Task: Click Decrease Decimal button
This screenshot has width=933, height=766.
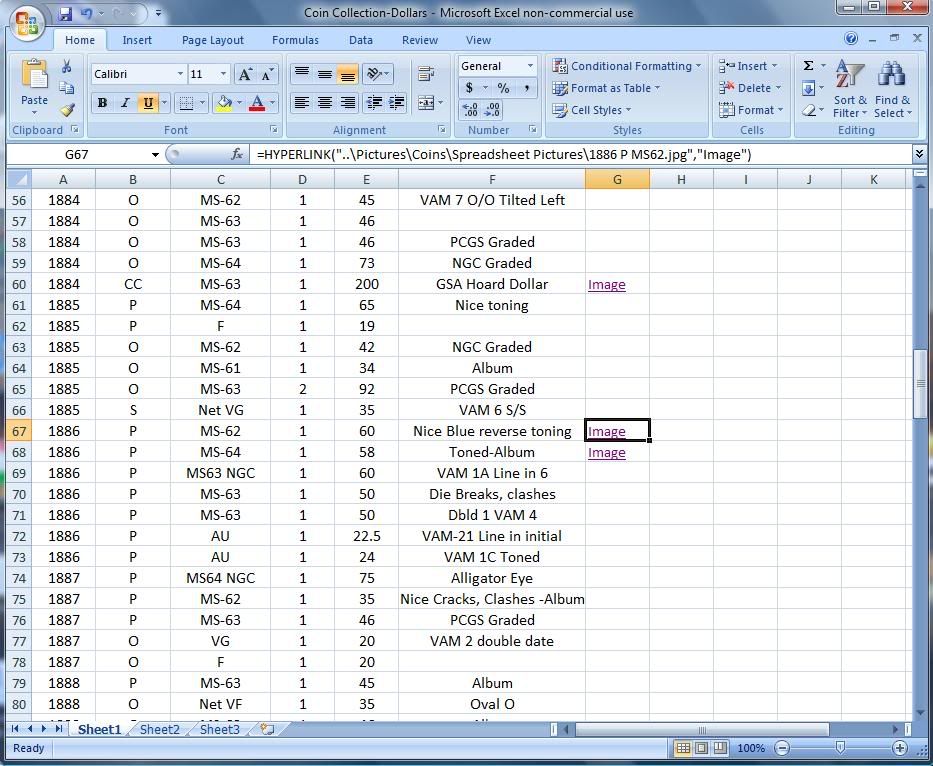Action: (x=492, y=110)
